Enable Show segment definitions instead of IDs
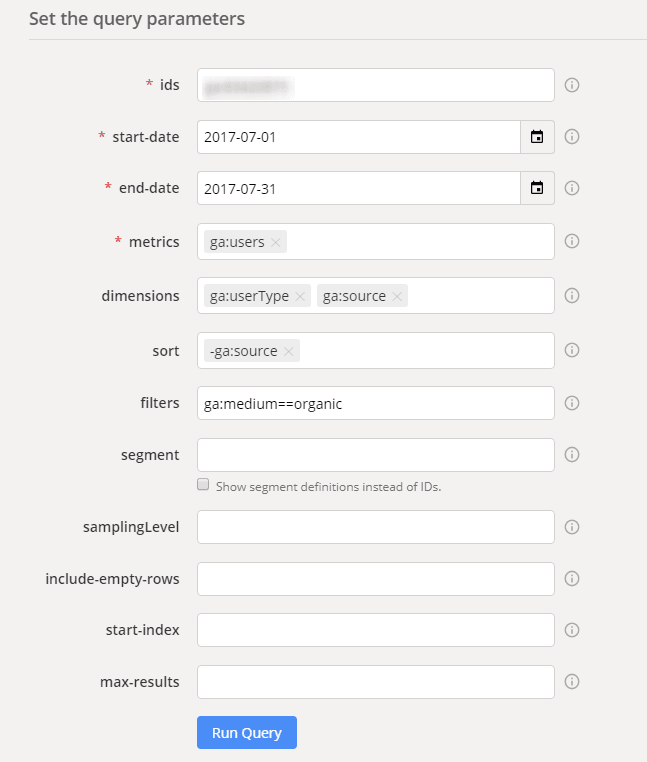Viewport: 647px width, 762px height. click(203, 484)
